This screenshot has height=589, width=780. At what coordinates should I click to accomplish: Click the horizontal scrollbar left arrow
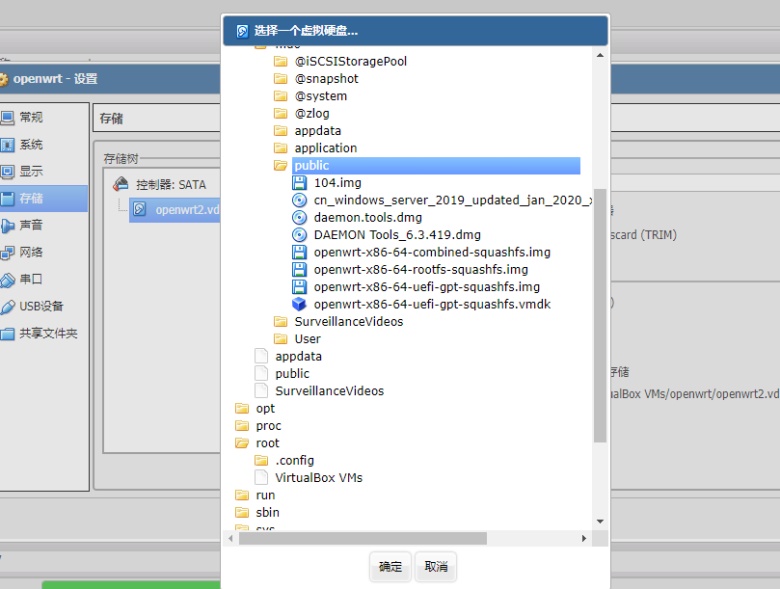tap(230, 538)
